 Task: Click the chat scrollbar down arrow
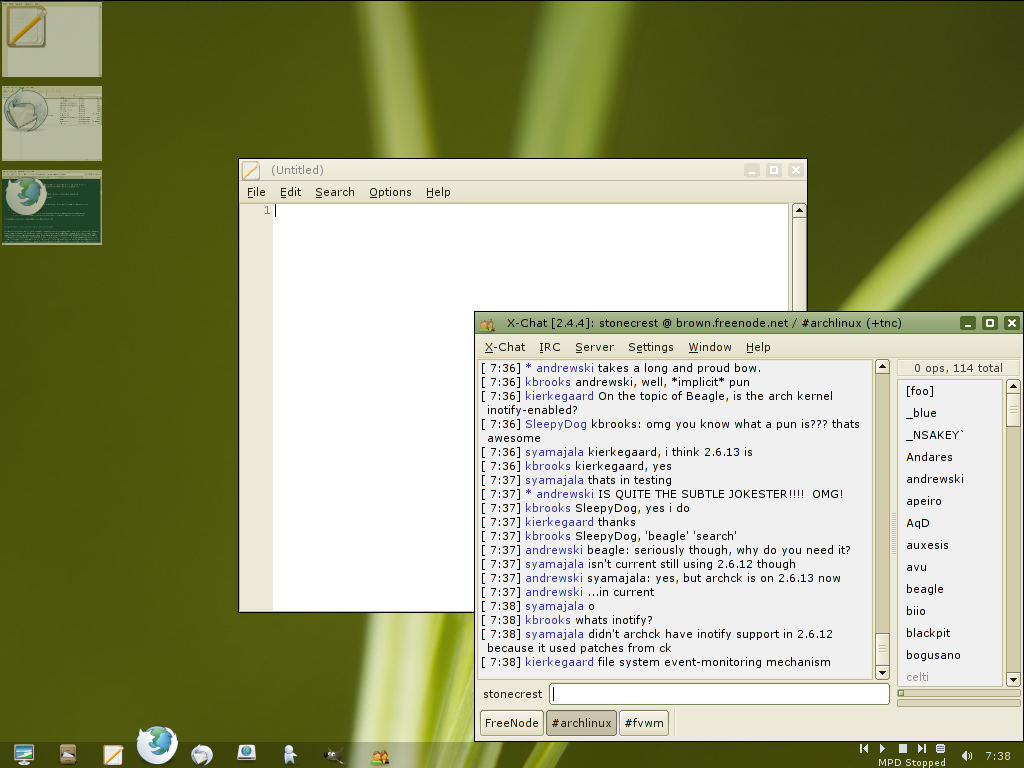[882, 673]
